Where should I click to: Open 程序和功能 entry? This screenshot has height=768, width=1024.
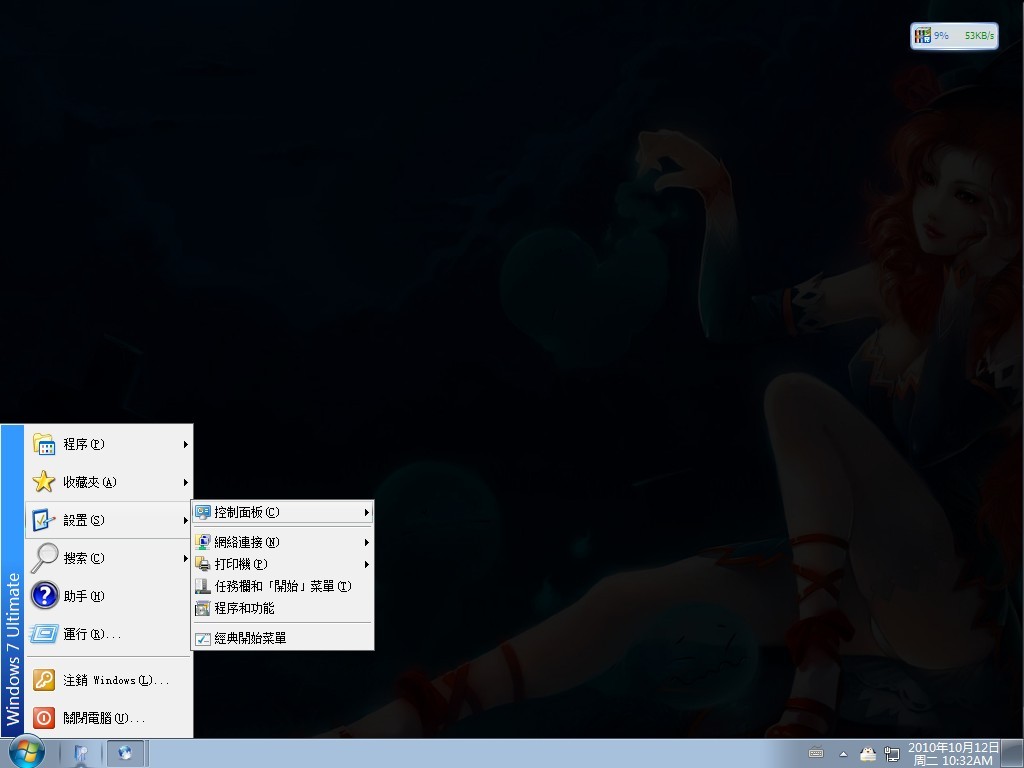click(x=282, y=608)
